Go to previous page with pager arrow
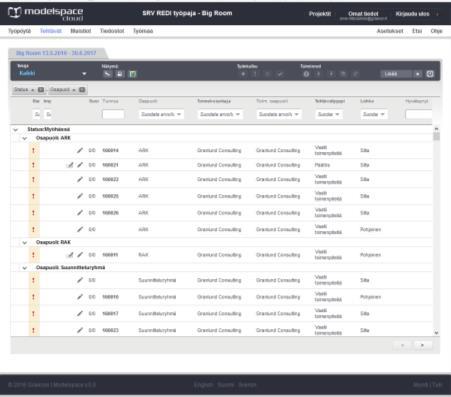The image size is (451, 397). click(402, 345)
